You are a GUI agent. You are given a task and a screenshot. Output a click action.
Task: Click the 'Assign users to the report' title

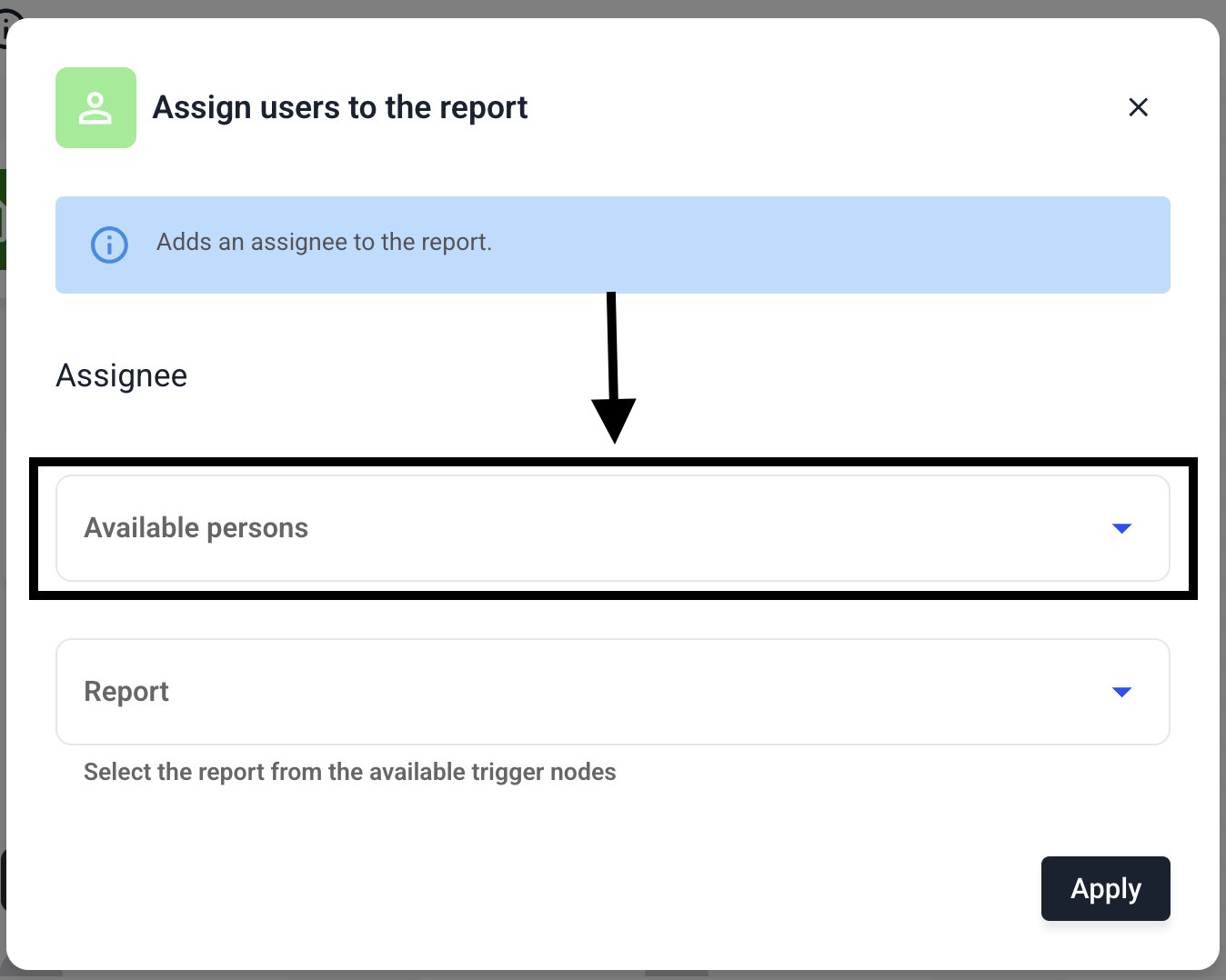[340, 107]
